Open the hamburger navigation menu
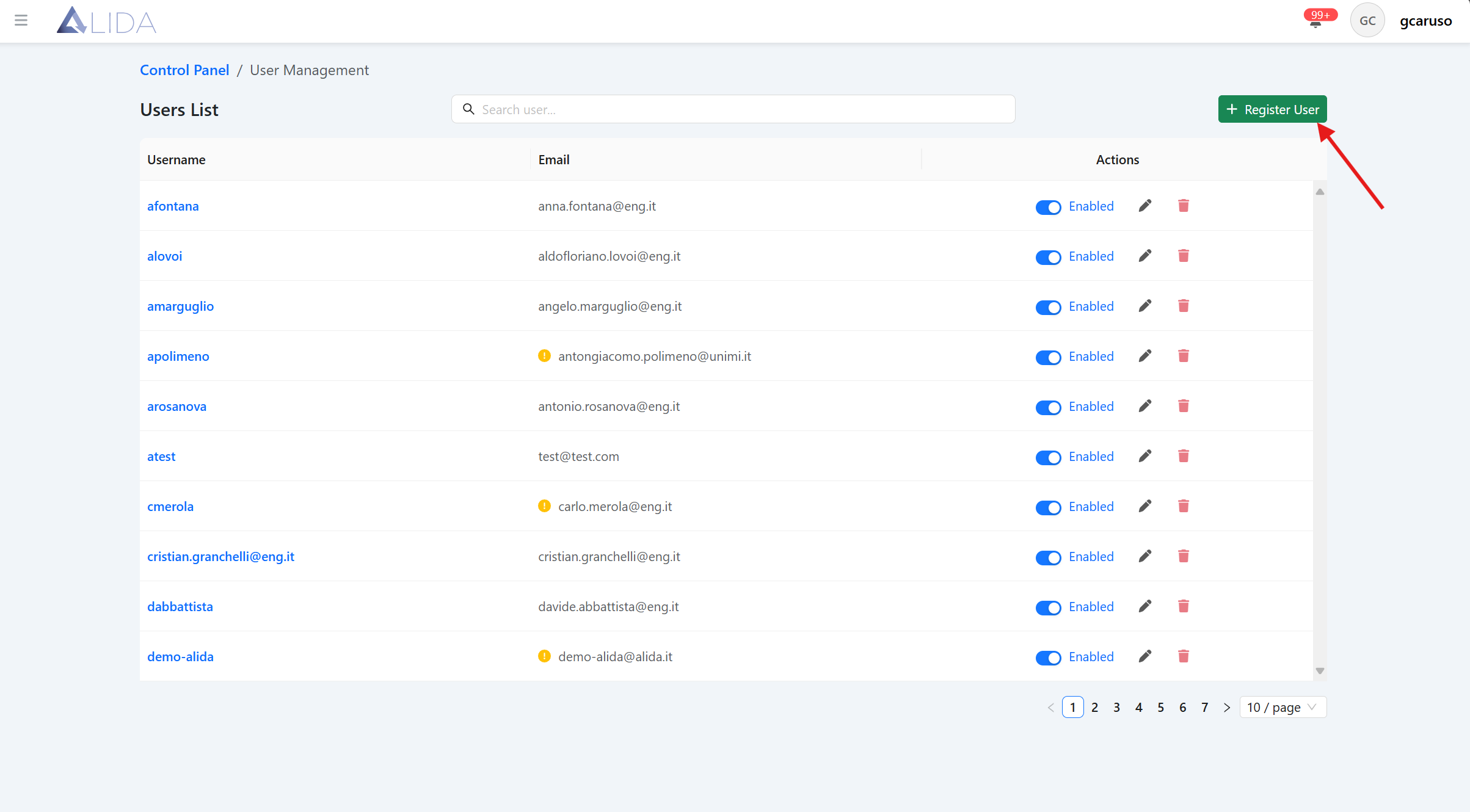Viewport: 1470px width, 812px height. [x=21, y=21]
